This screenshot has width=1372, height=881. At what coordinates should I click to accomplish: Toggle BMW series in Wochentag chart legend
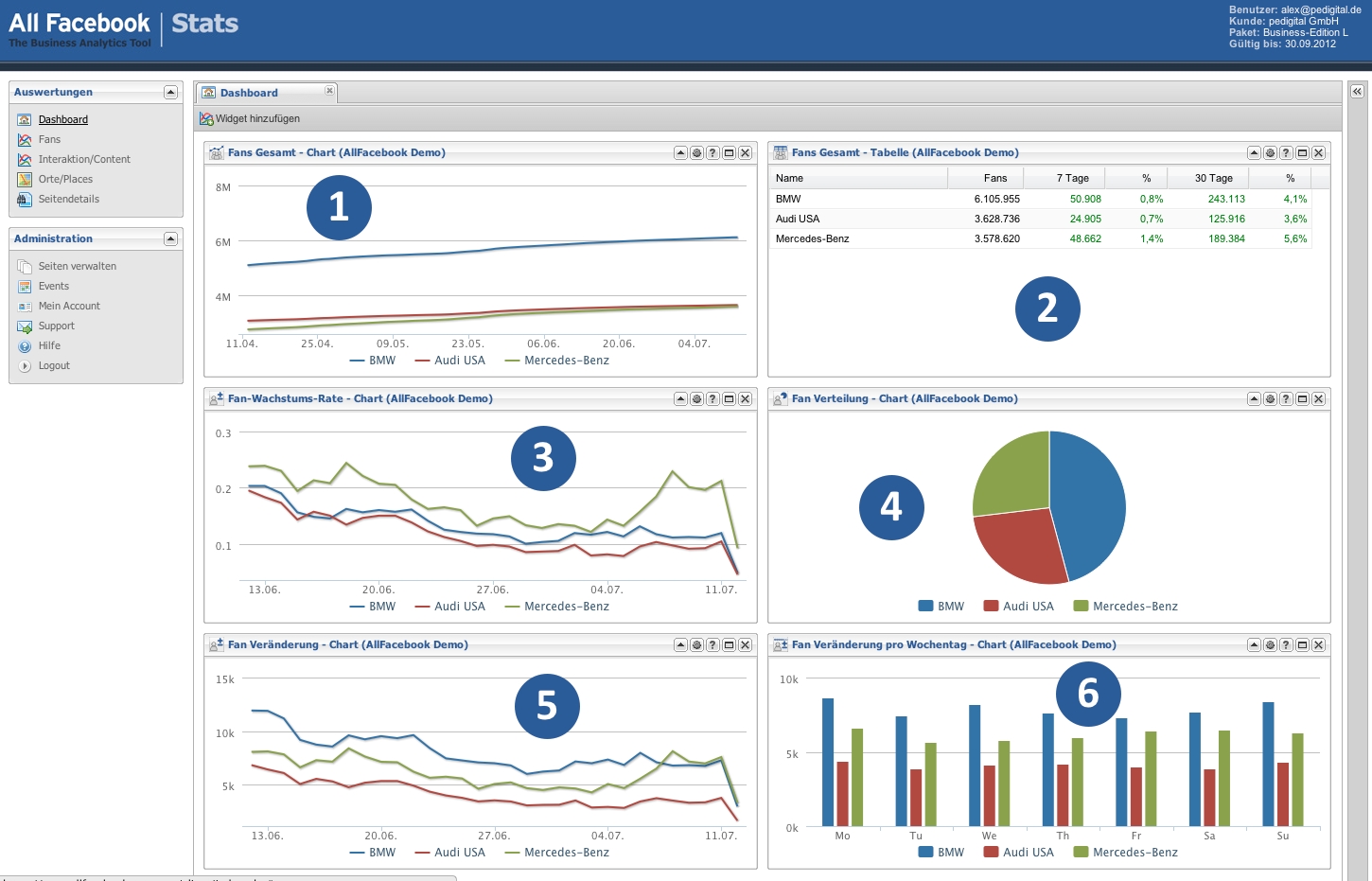941,853
